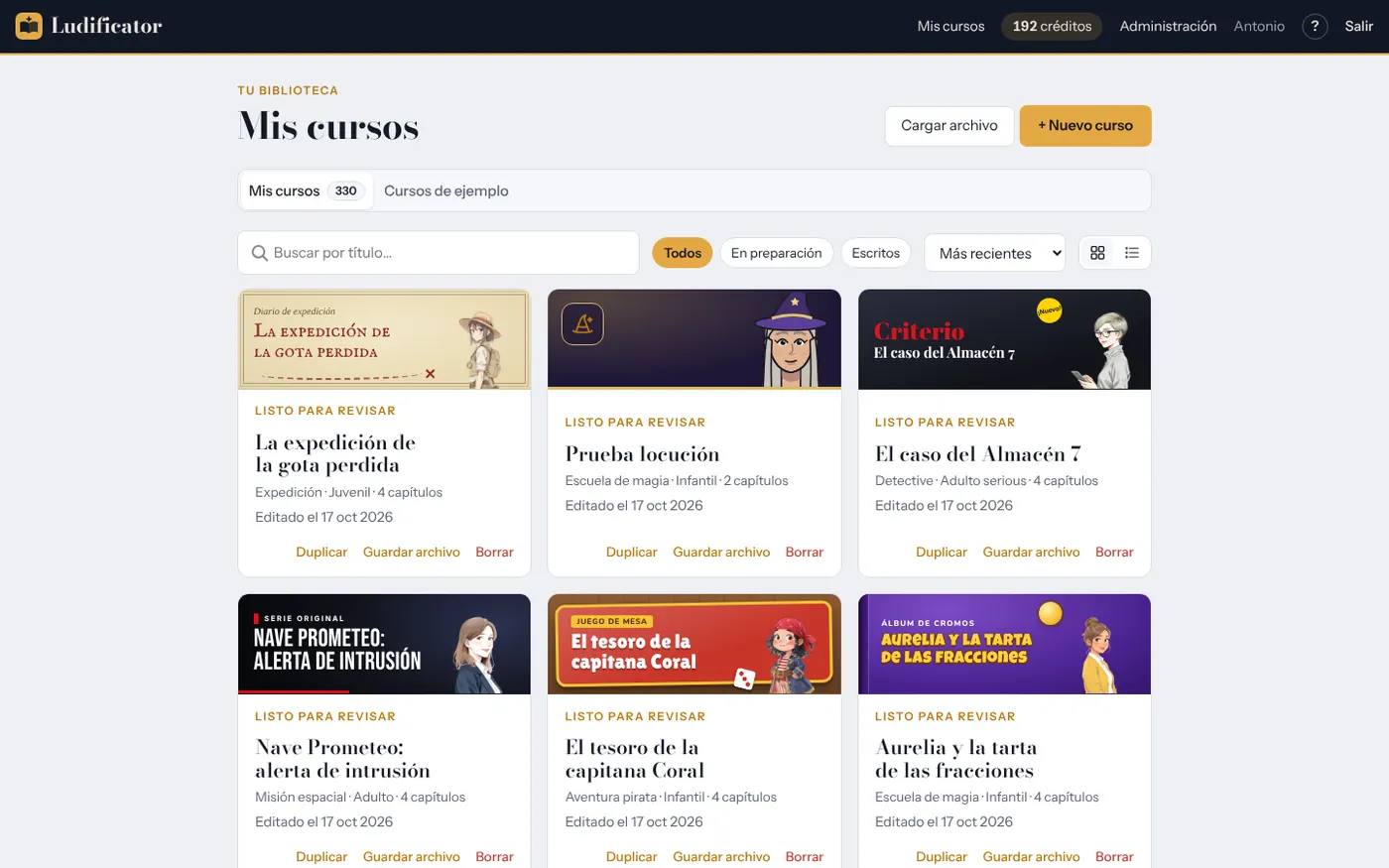
Task: Open Nave Prometeo: alerta de intrusión title
Action: pyautogui.click(x=343, y=759)
